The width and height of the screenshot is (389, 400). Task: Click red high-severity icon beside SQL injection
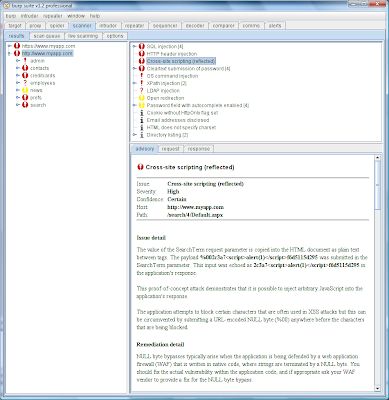(142, 46)
